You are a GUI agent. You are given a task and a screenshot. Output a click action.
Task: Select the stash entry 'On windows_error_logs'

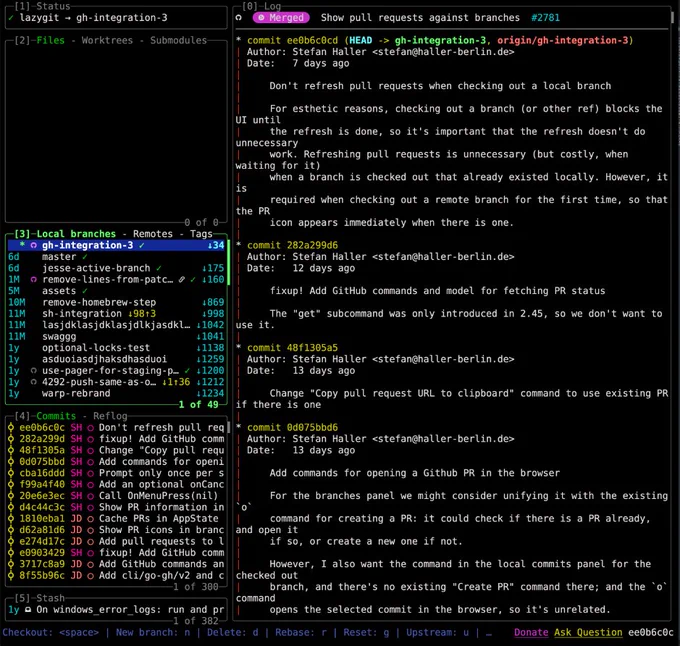116,610
